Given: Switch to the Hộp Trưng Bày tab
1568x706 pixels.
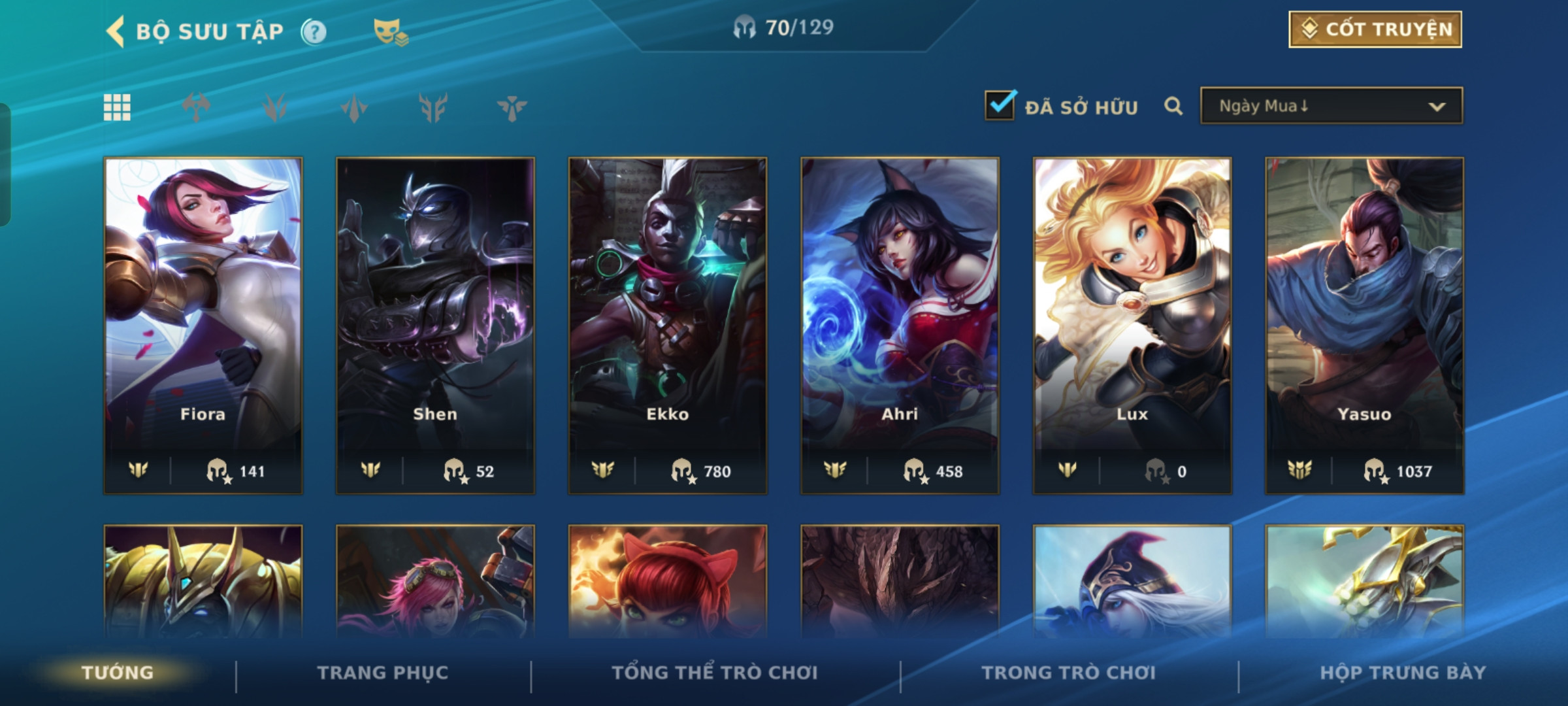Looking at the screenshot, I should [1403, 673].
